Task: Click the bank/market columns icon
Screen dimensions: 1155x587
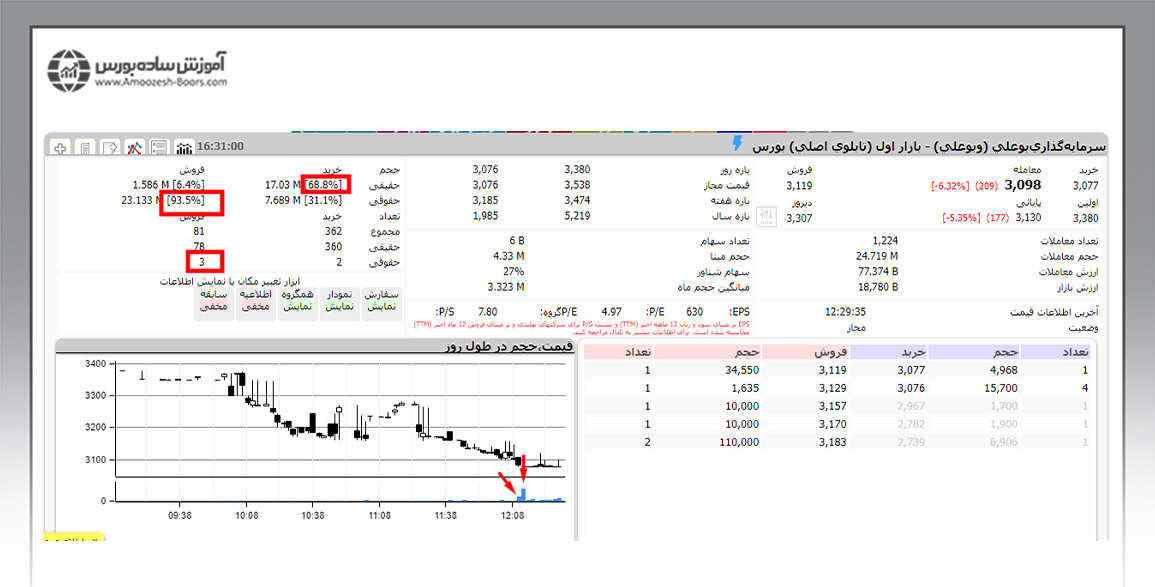Action: click(x=184, y=148)
